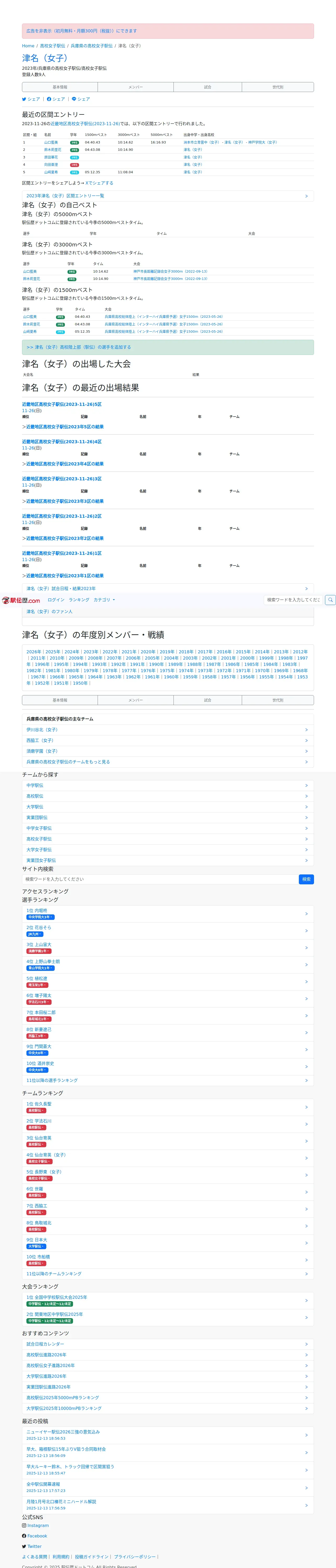The image size is (336, 1568).
Task: Expand the 2023年津名（女子）区間エントリー一覧 row arrow
Action: point(306,196)
